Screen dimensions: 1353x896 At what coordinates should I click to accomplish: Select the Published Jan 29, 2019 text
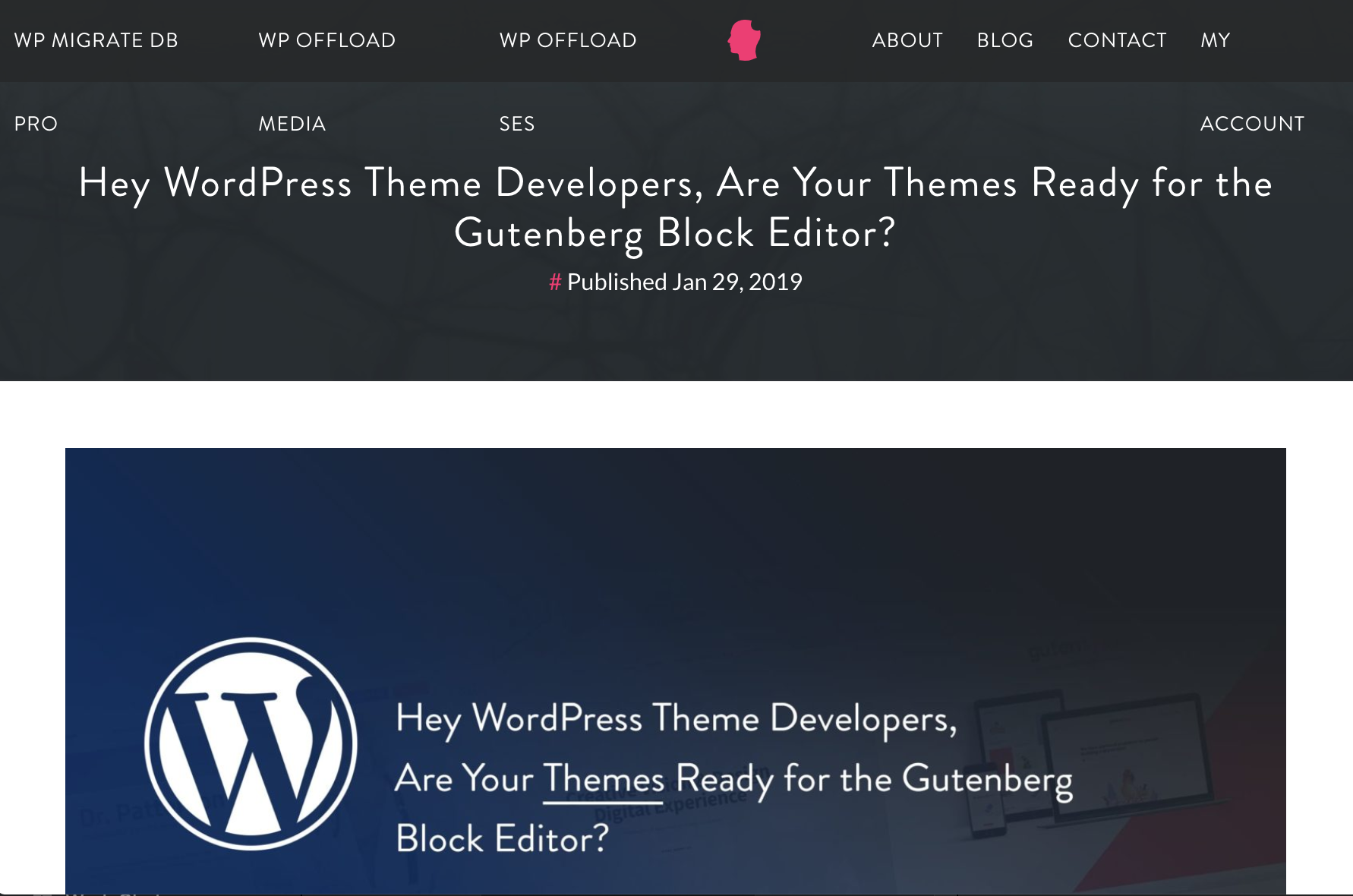[685, 282]
